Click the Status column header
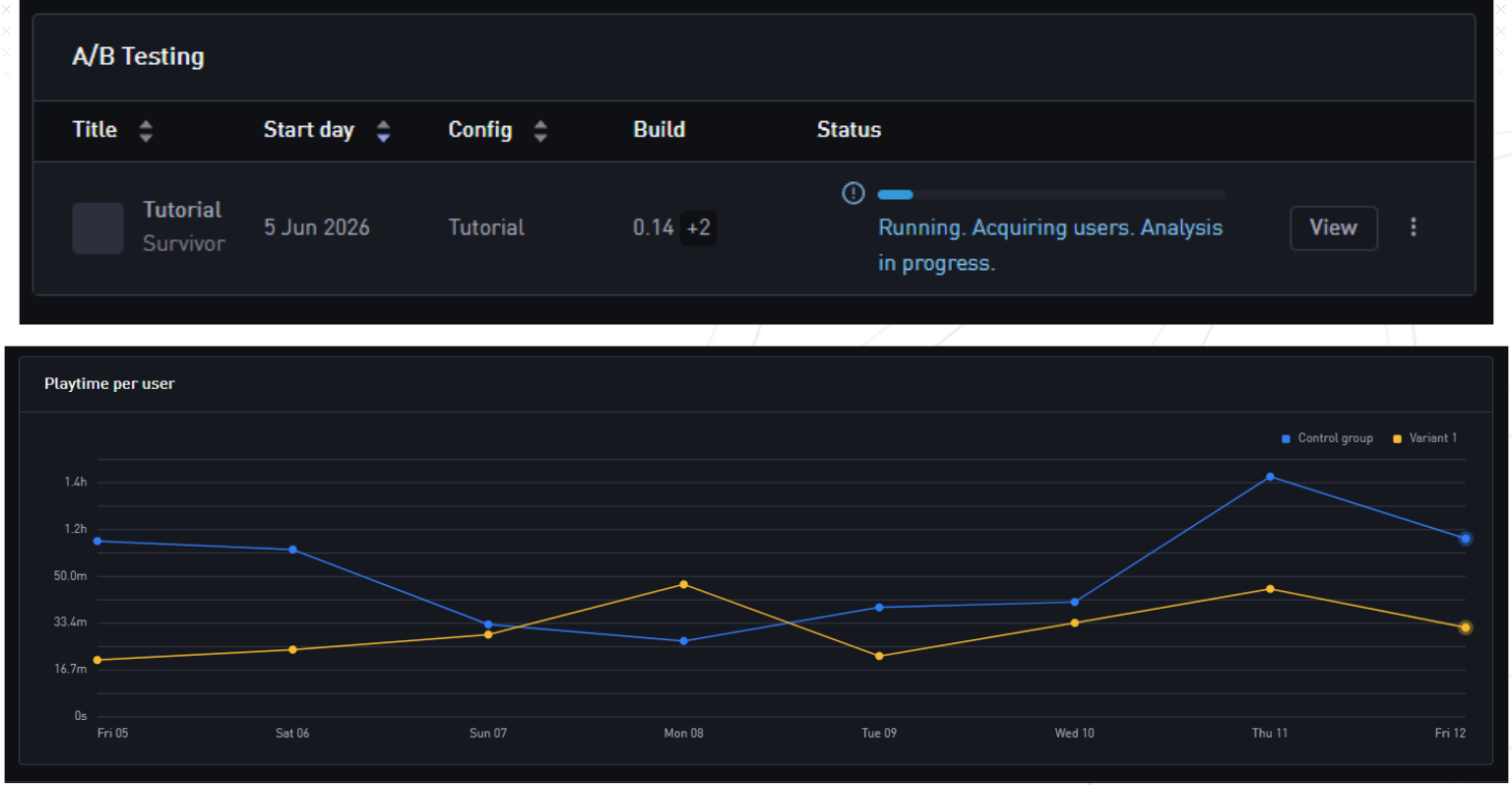The image size is (1512, 785). (849, 130)
